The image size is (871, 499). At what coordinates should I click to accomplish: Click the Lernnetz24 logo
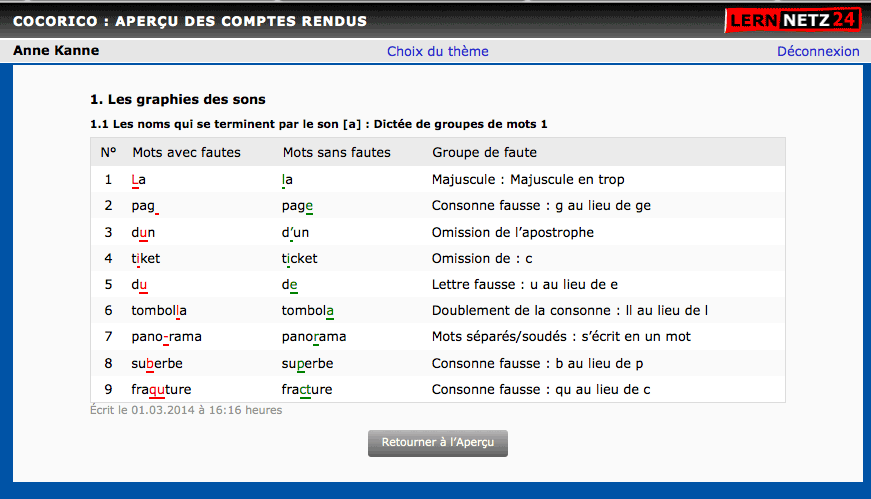[792, 20]
